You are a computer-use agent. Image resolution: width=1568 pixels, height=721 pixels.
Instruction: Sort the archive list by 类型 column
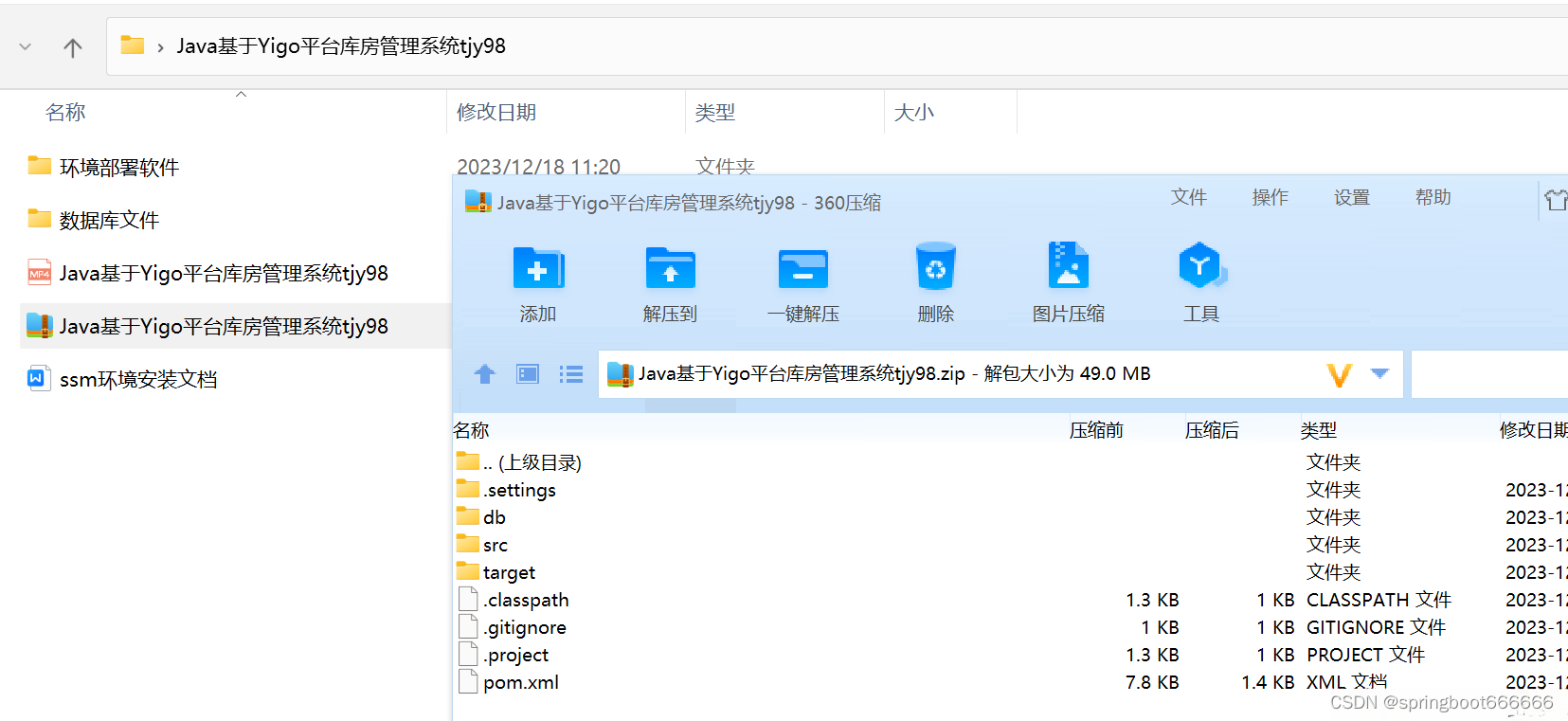(1319, 430)
